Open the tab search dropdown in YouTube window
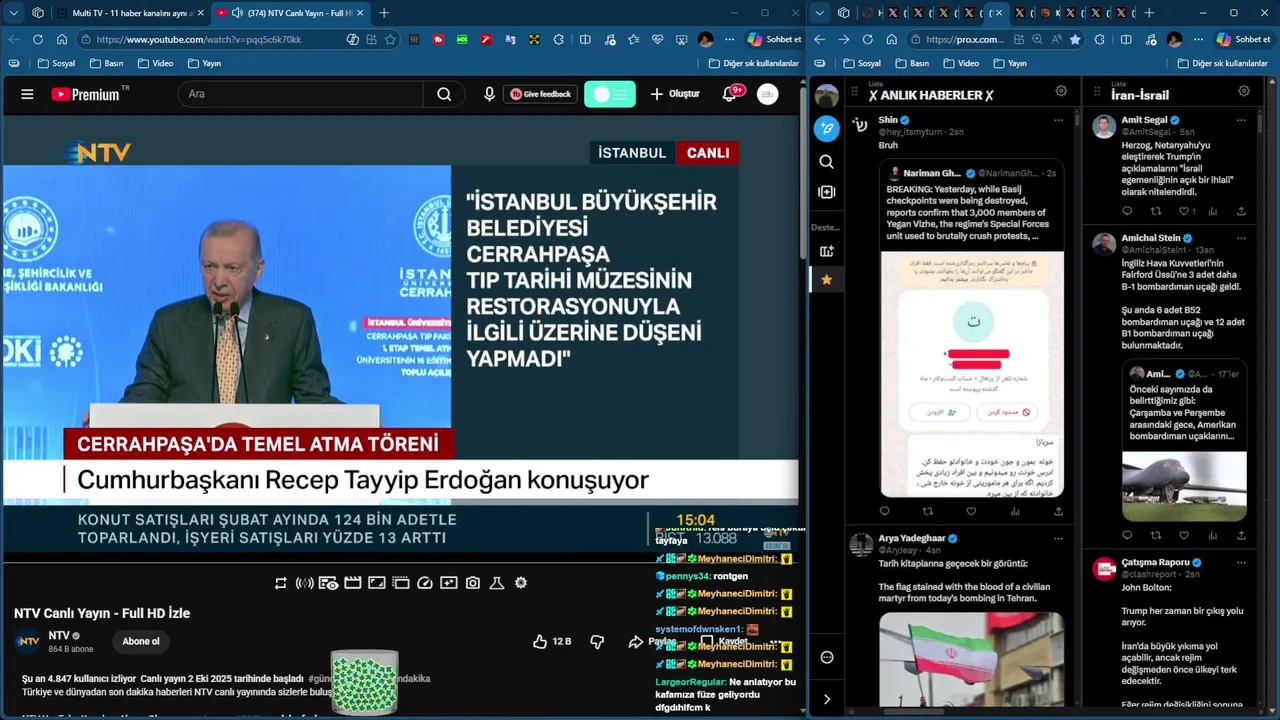 14,13
